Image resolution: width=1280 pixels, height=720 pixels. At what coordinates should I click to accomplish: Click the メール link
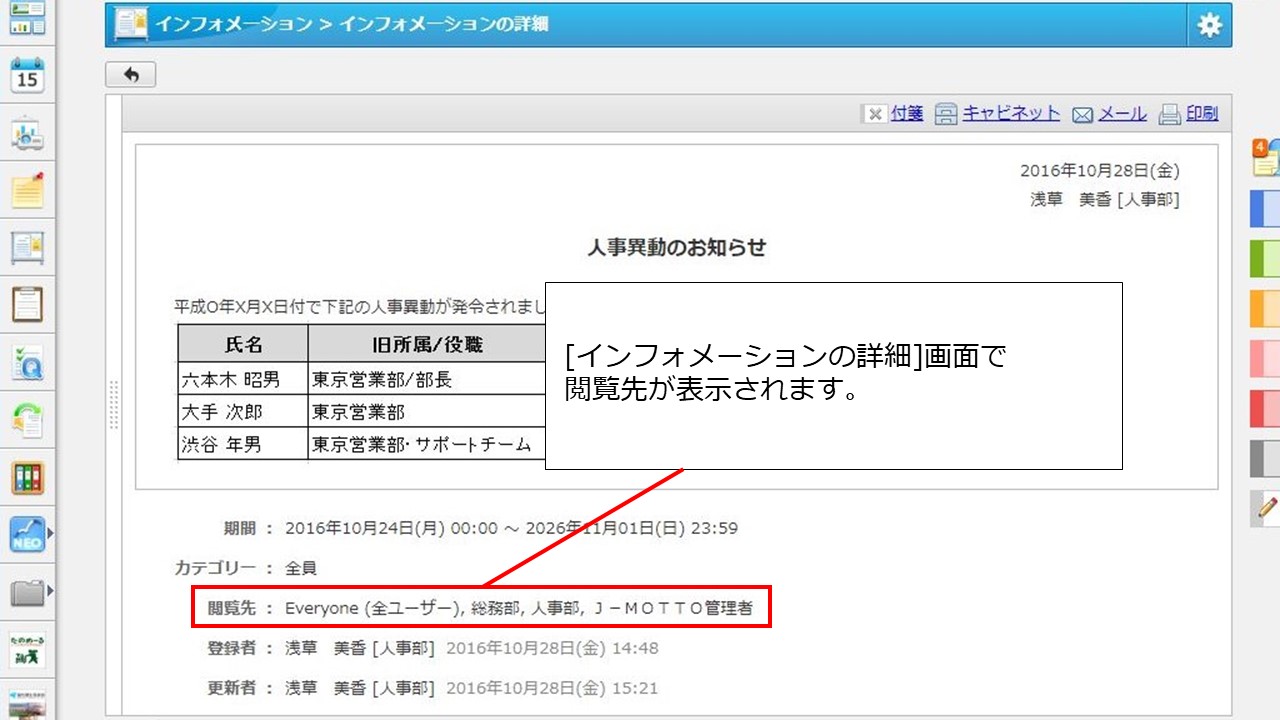pos(1122,114)
